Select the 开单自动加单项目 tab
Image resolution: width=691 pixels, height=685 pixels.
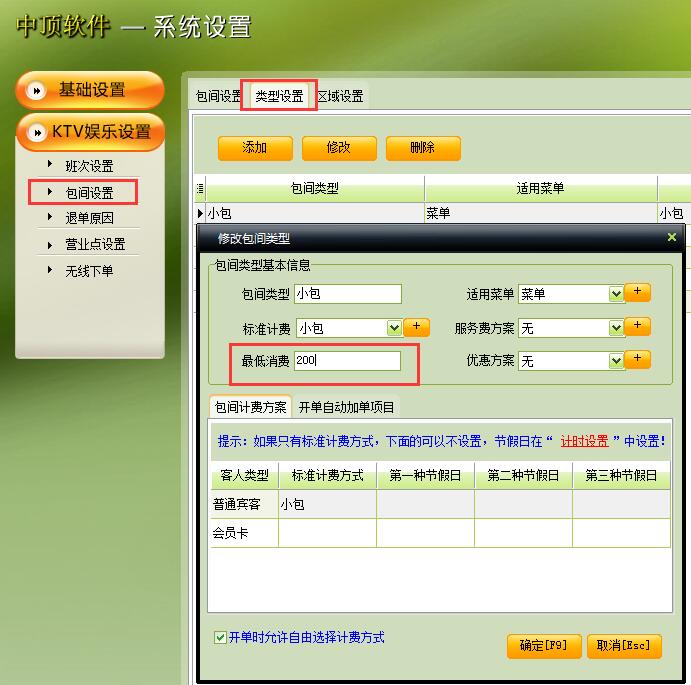pos(346,406)
